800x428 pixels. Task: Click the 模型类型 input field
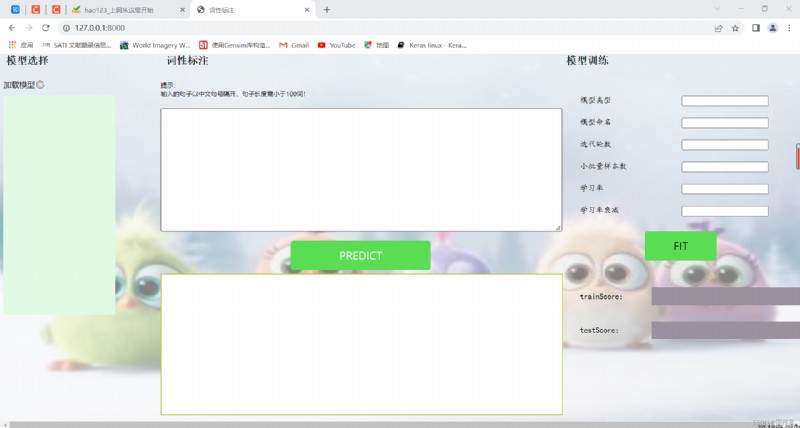[725, 101]
